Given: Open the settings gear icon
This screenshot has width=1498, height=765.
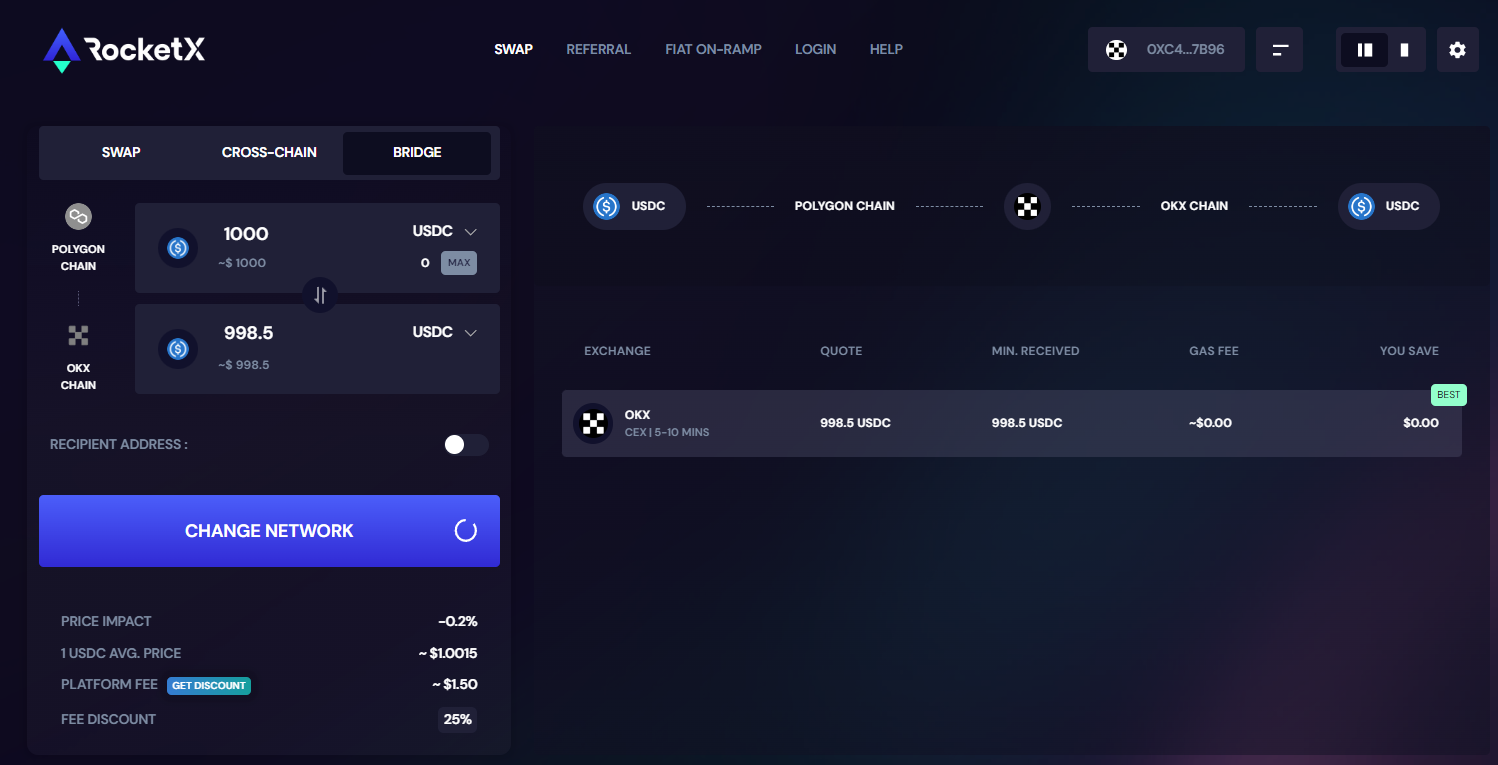Looking at the screenshot, I should tap(1457, 49).
